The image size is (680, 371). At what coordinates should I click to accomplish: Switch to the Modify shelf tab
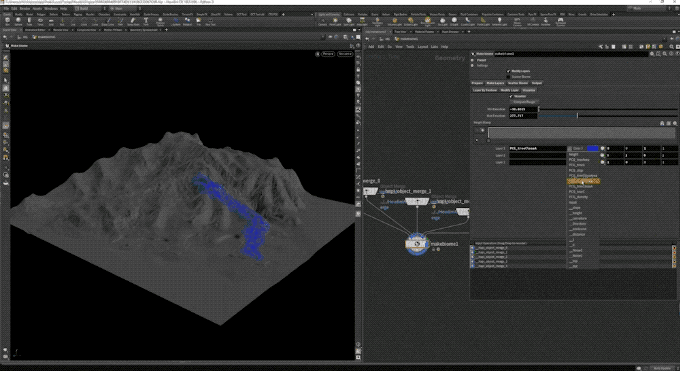coord(19,14)
